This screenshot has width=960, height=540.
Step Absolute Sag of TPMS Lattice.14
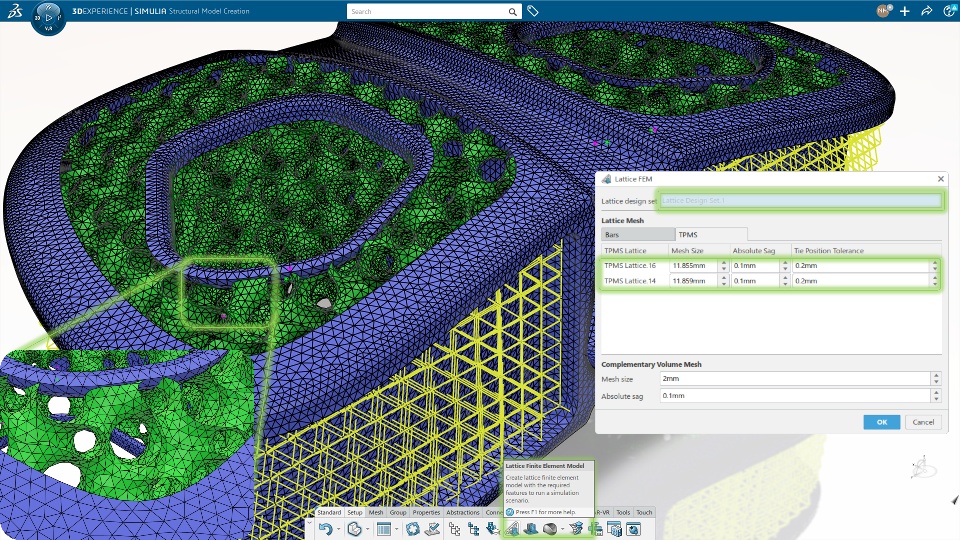pos(786,281)
